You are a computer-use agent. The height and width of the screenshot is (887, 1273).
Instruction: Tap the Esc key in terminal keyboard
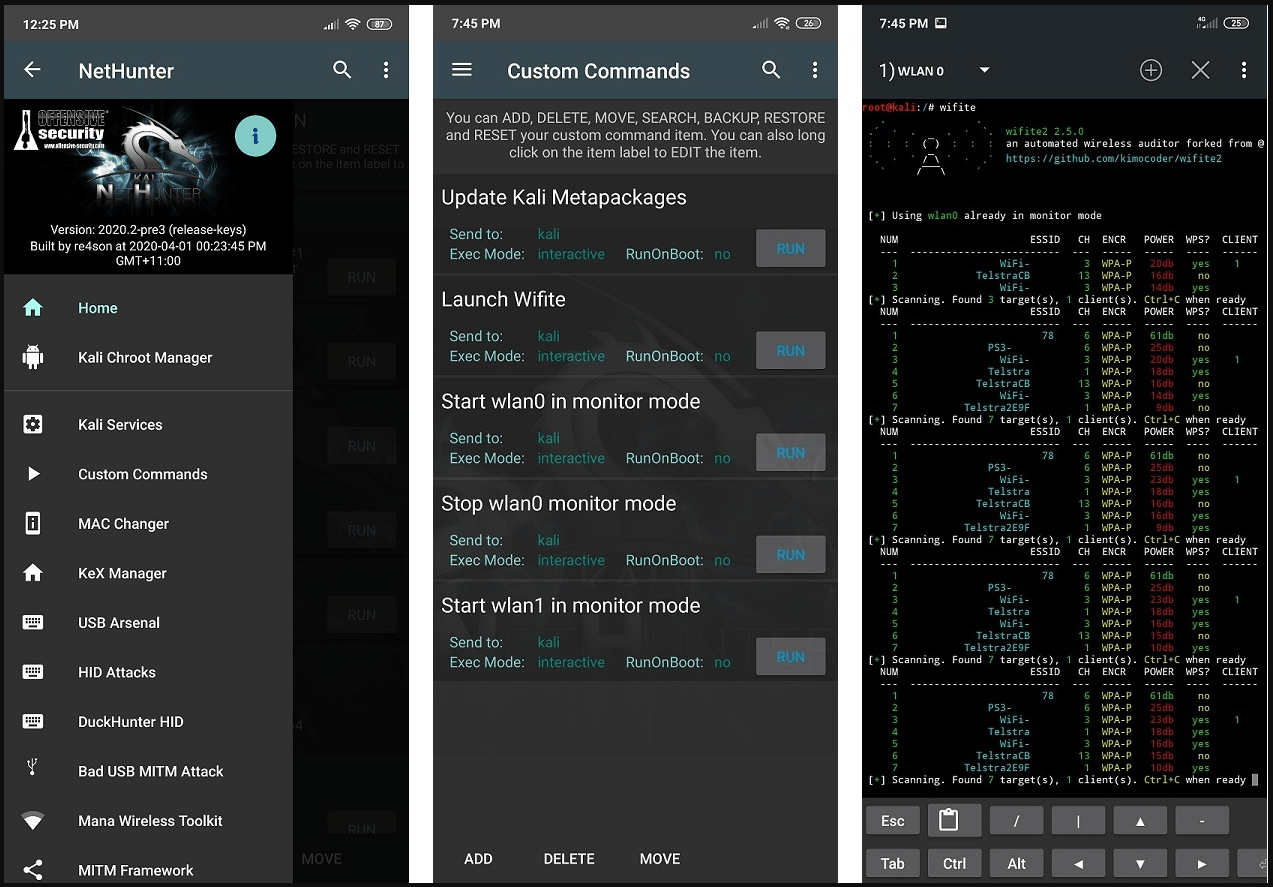coord(893,821)
